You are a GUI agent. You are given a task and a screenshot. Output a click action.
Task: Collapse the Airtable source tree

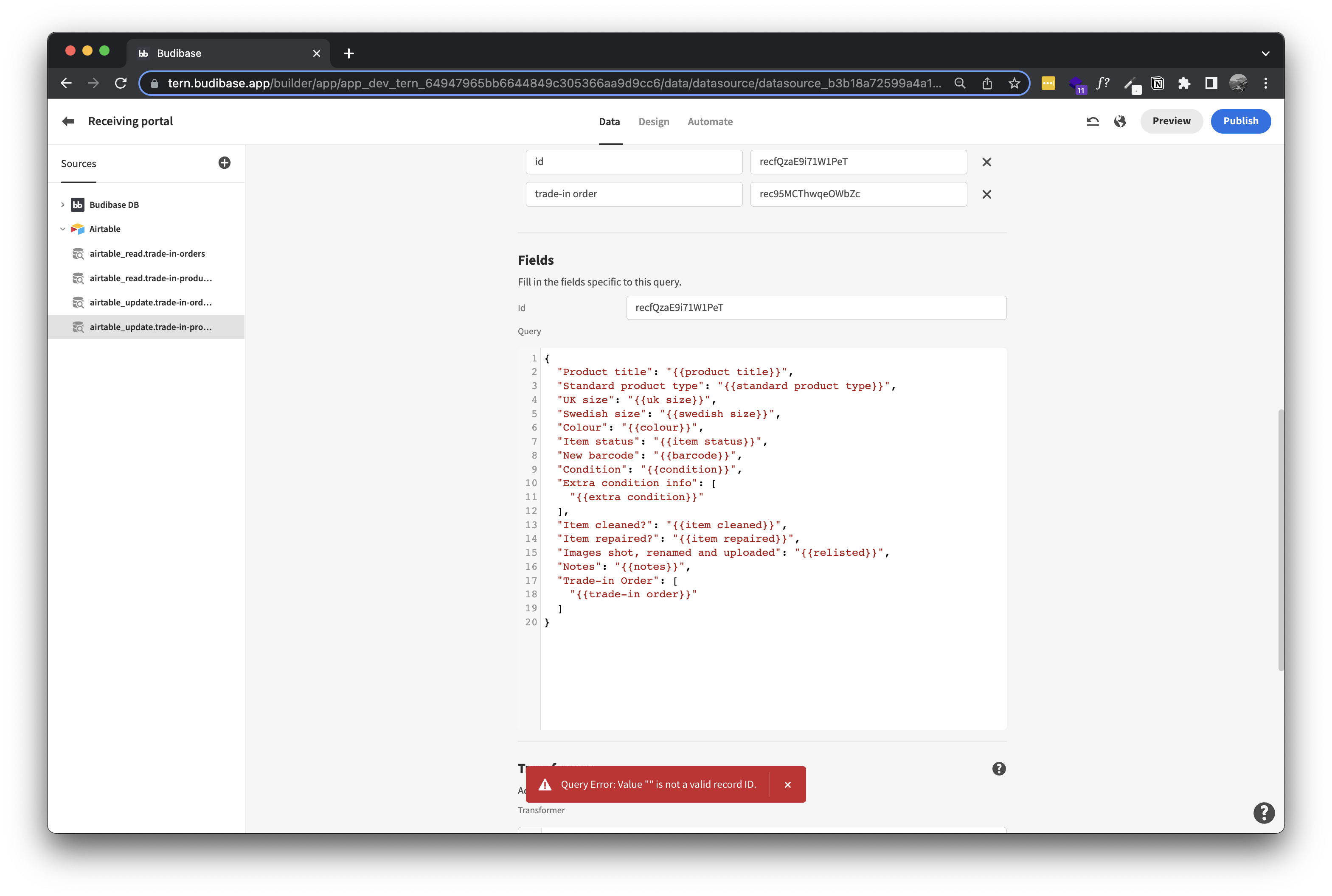coord(63,229)
